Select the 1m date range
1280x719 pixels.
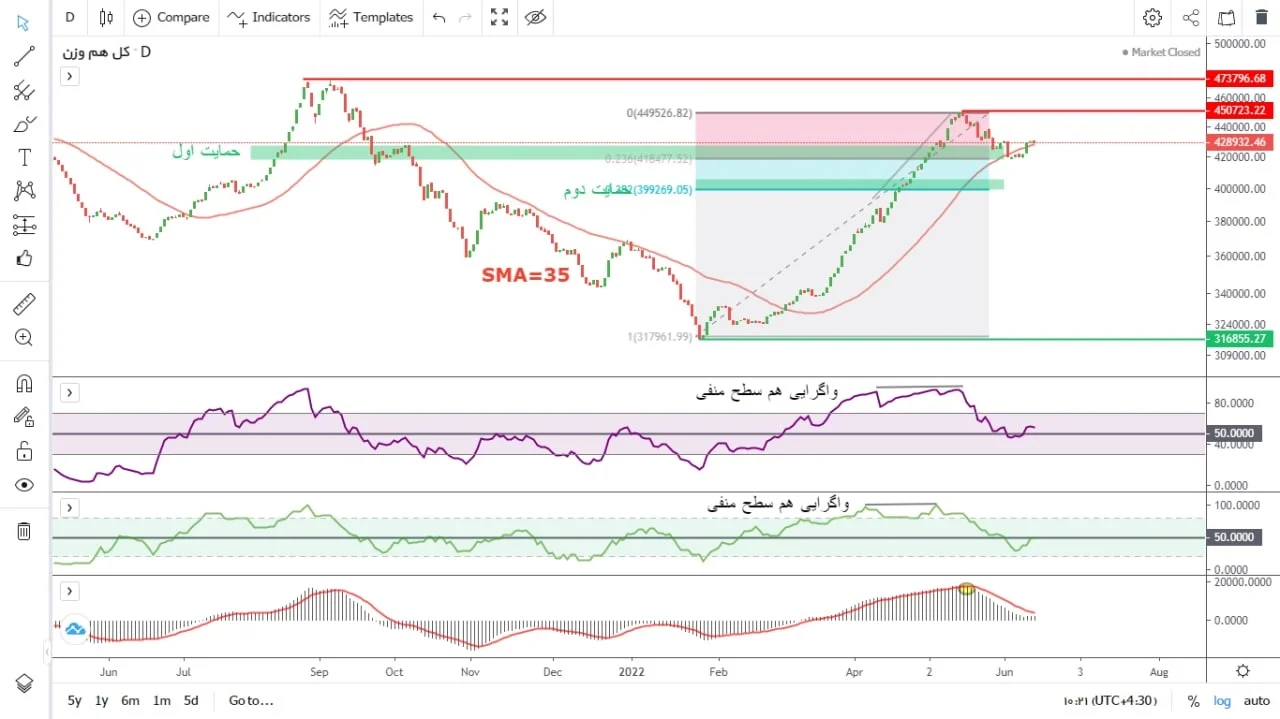click(161, 700)
